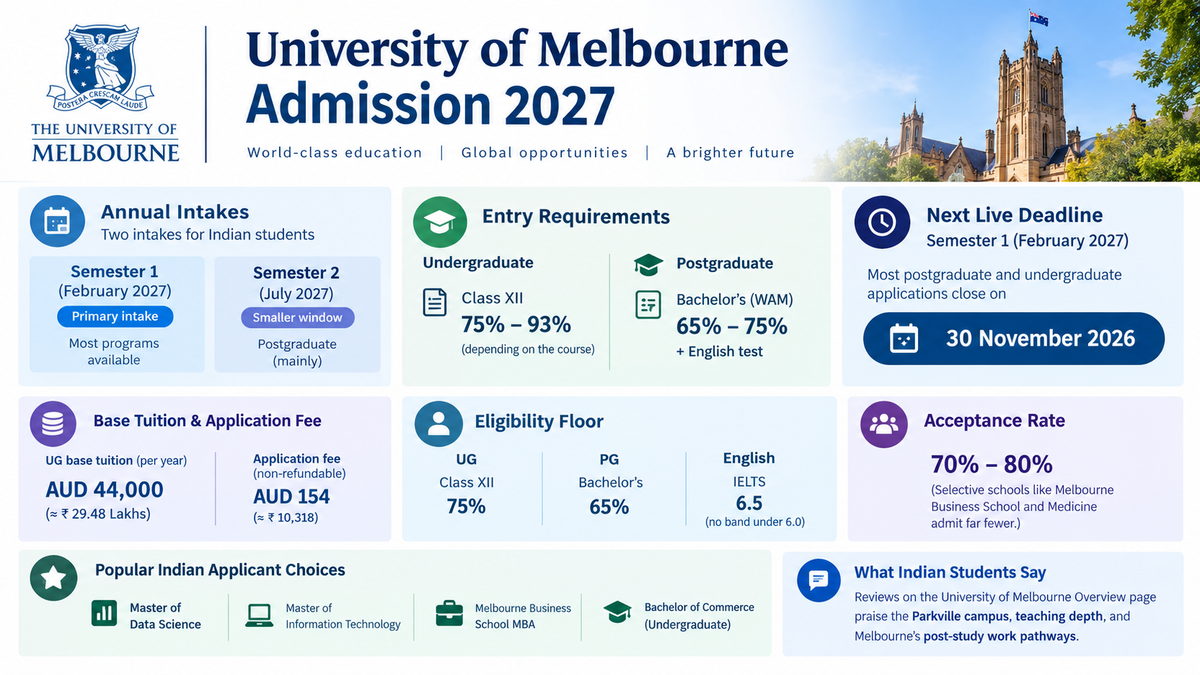Click the Next Live Deadline heading
Image resolution: width=1200 pixels, height=675 pixels.
[x=1014, y=215]
